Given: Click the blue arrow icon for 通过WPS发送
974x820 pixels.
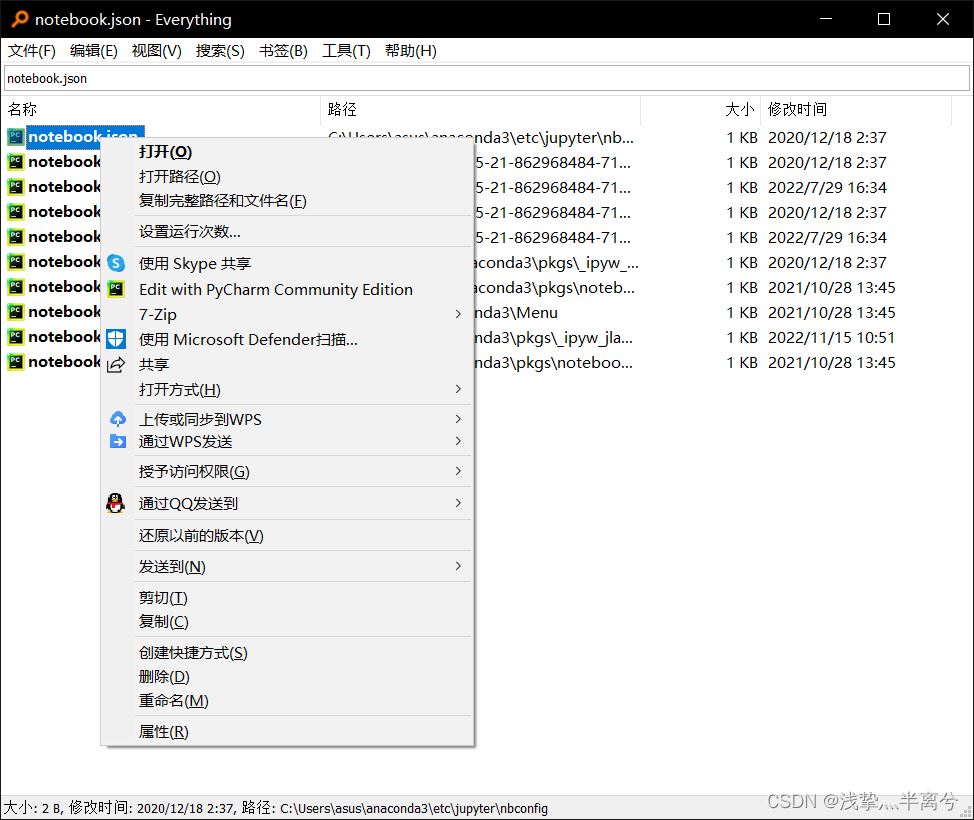Looking at the screenshot, I should click(117, 441).
